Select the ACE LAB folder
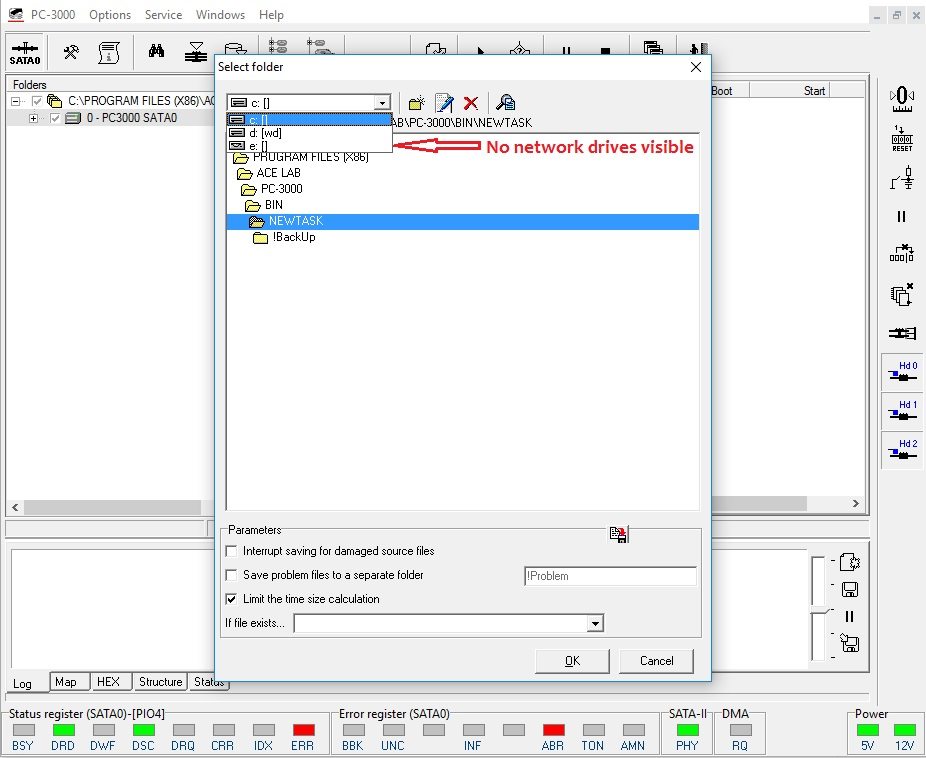 279,173
